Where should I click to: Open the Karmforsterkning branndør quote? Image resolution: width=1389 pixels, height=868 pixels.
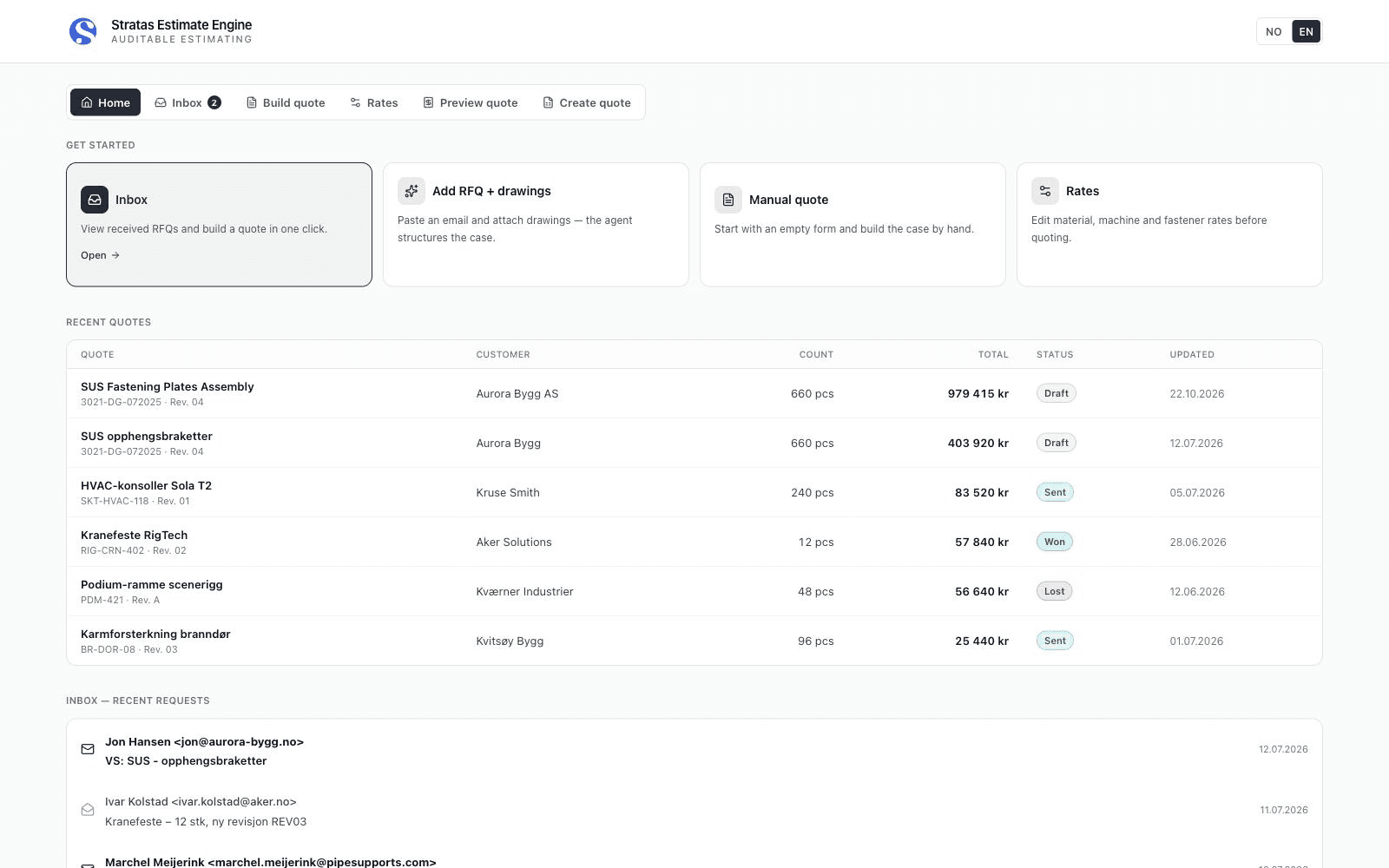[694, 641]
